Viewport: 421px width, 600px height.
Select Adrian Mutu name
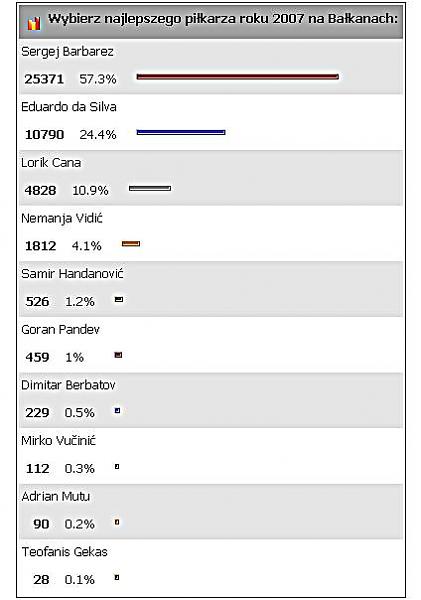point(56,496)
